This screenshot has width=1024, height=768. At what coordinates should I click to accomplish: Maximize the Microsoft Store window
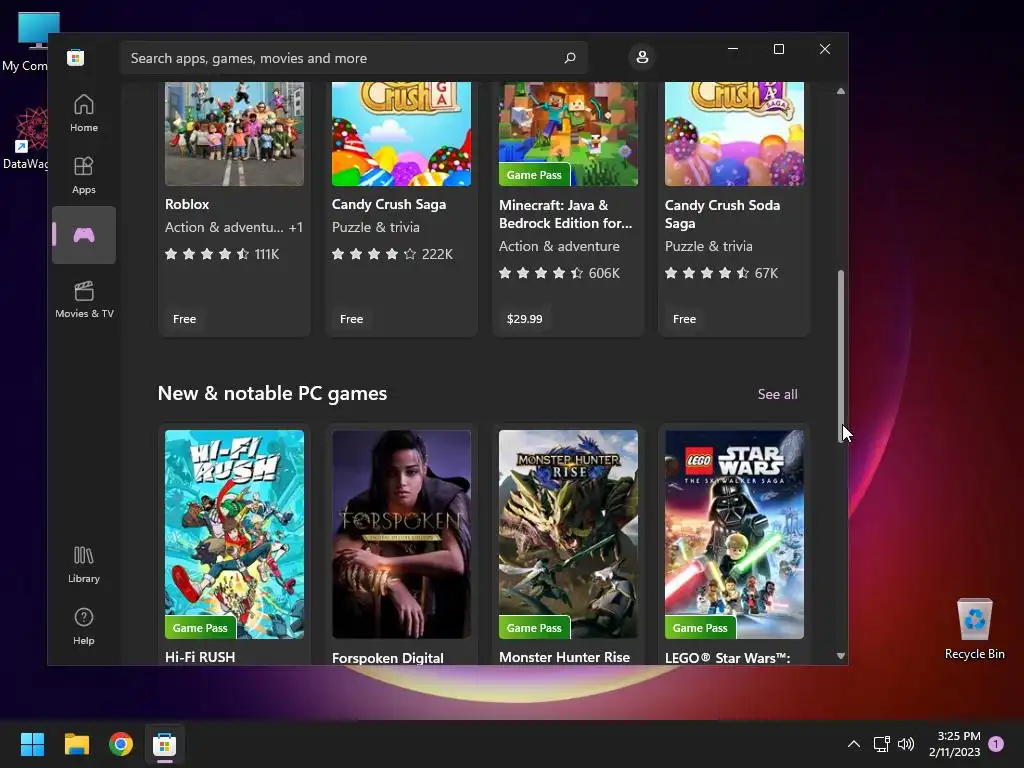point(778,49)
